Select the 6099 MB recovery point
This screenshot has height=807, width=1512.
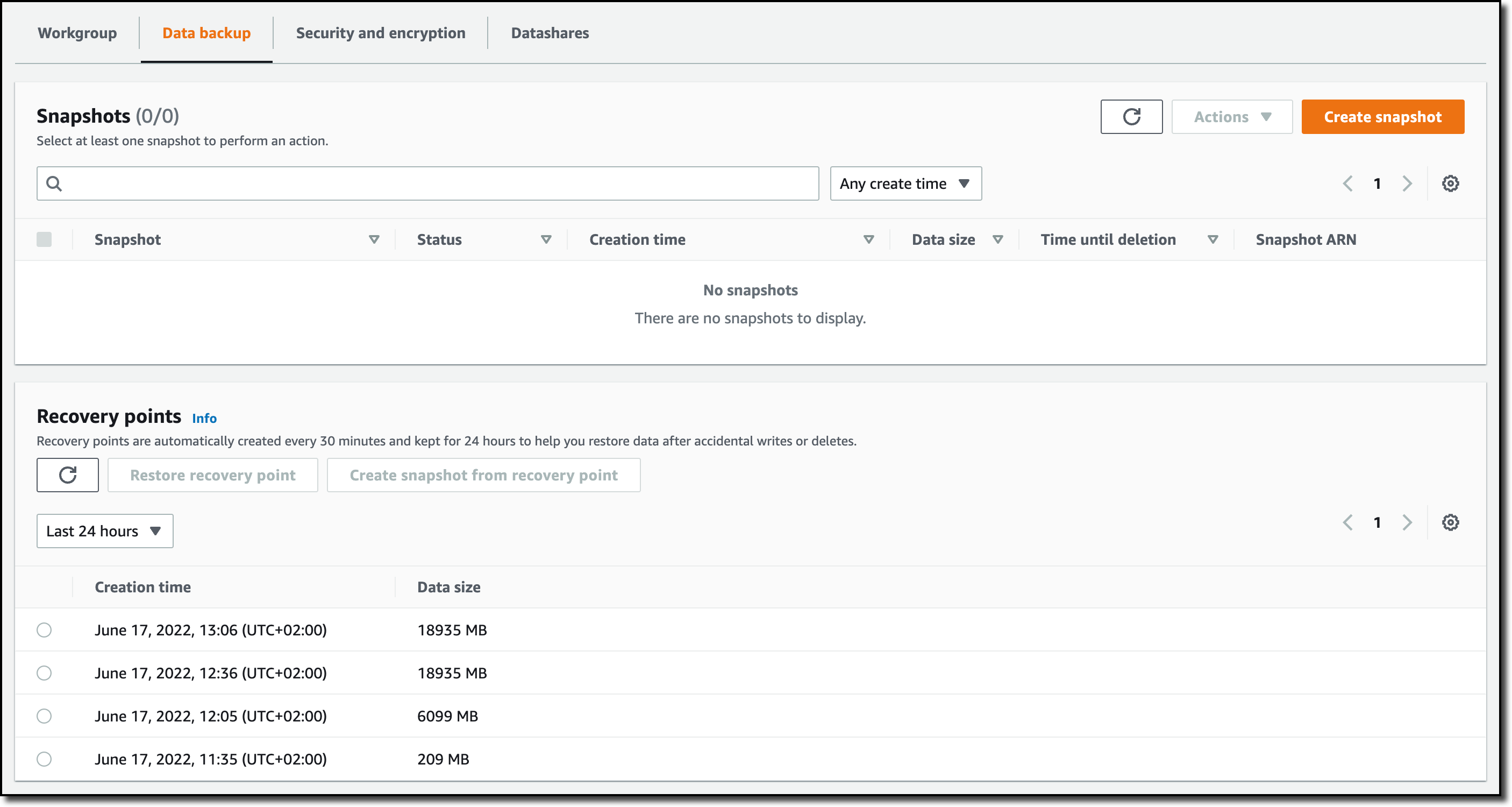click(44, 716)
